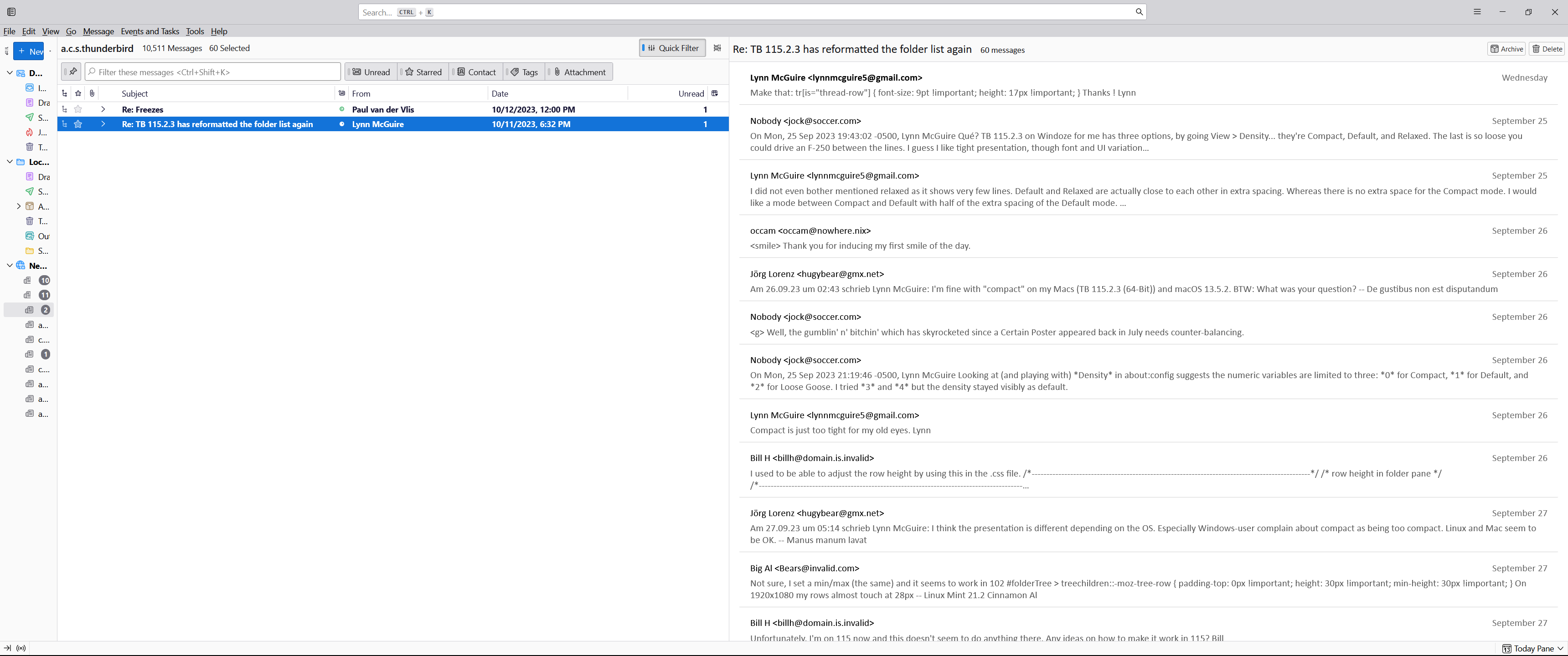Expand the Re: Freezes thread
This screenshot has width=1568, height=656.
point(103,109)
